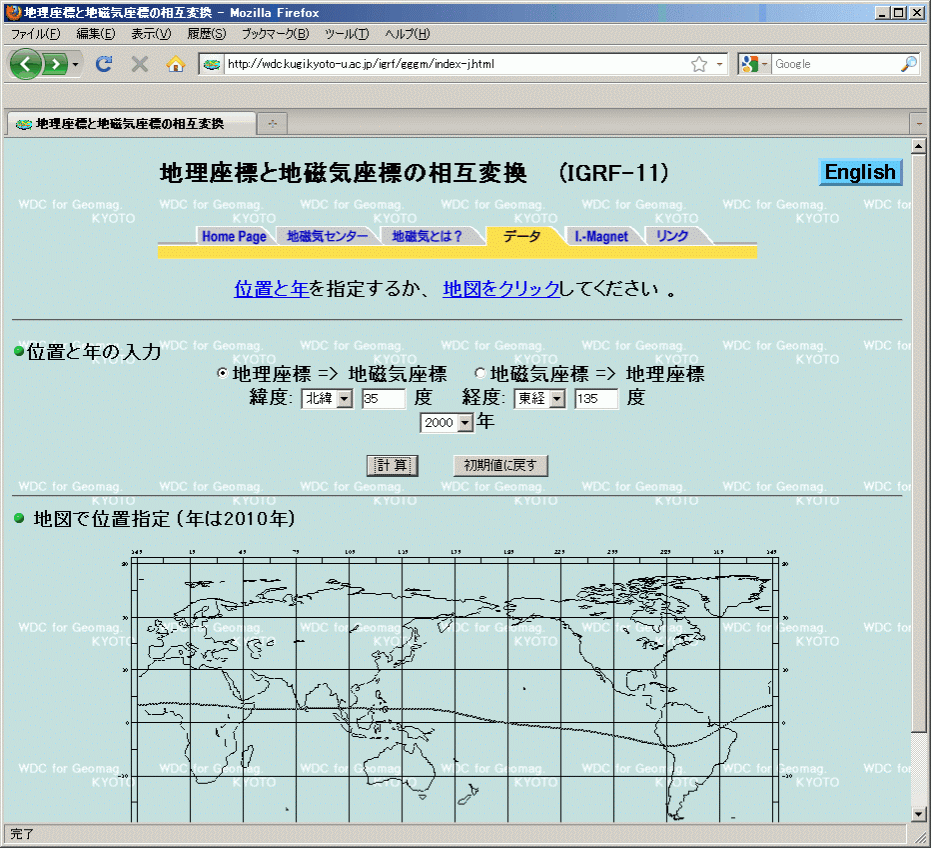The height and width of the screenshot is (849, 932).
Task: Click the URL address field
Action: tap(456, 64)
